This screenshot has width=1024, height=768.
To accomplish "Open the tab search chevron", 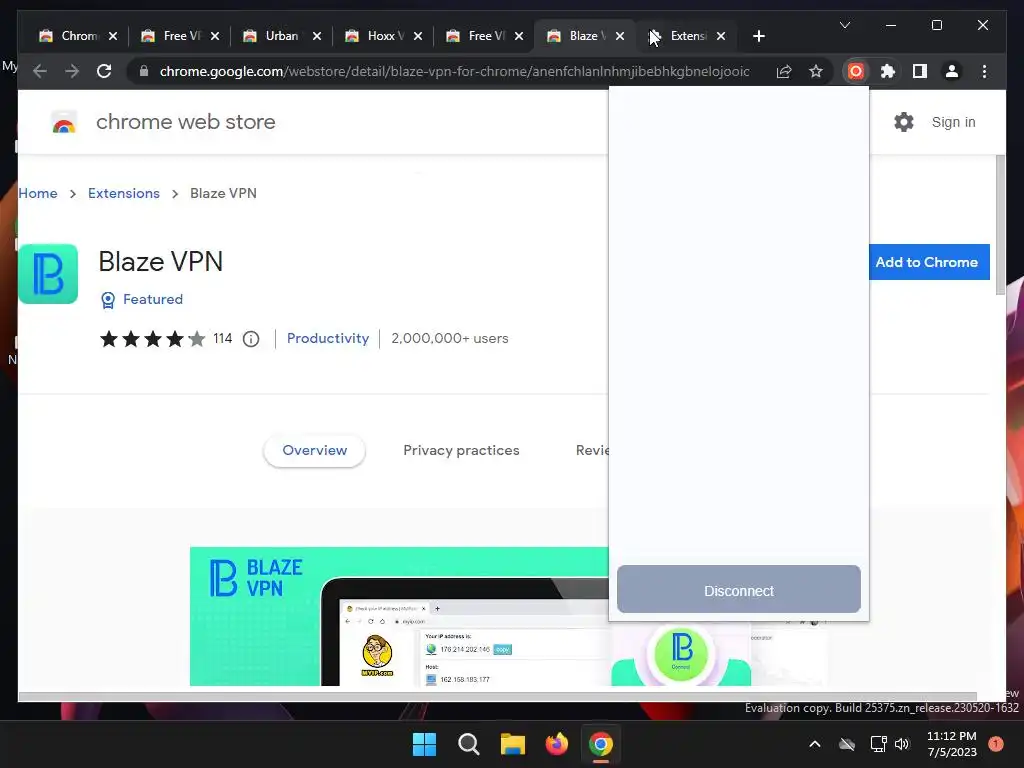I will point(844,25).
